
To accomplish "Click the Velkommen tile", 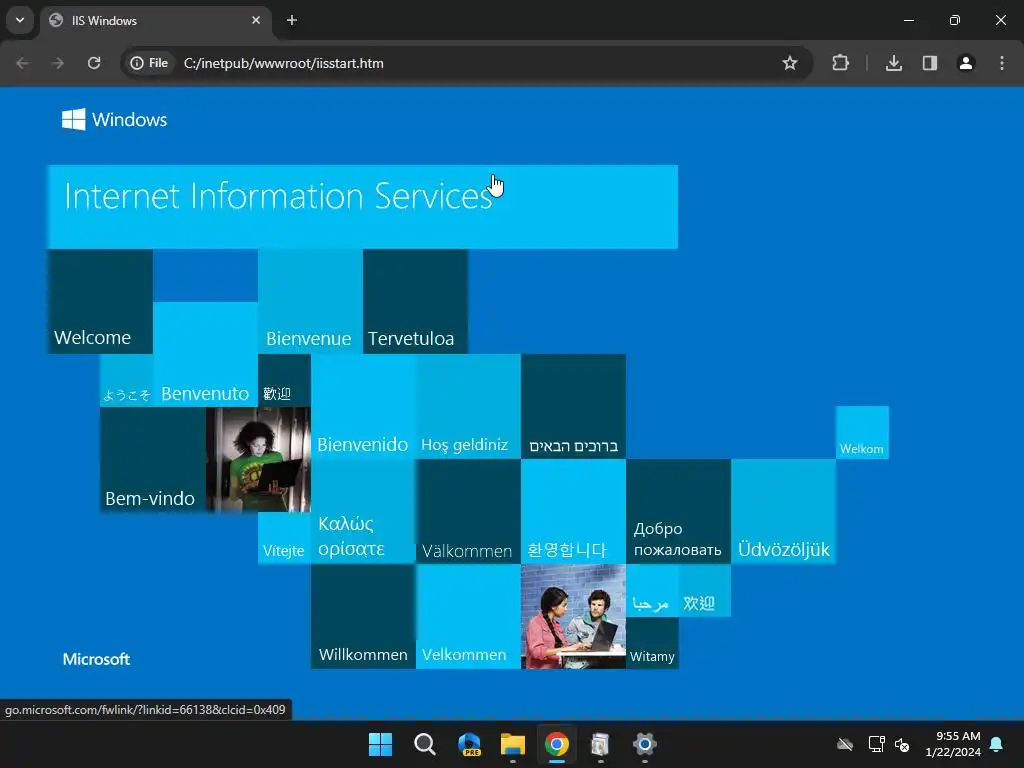I will click(468, 616).
